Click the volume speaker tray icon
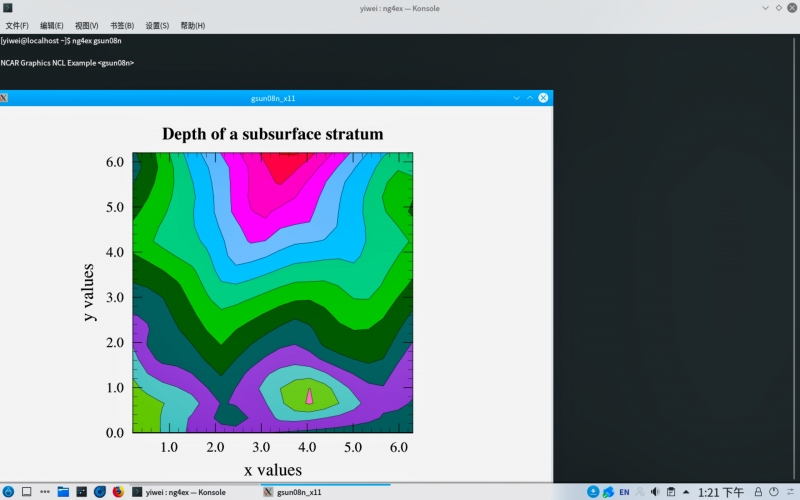Viewport: 800px width, 500px height. coord(654,492)
